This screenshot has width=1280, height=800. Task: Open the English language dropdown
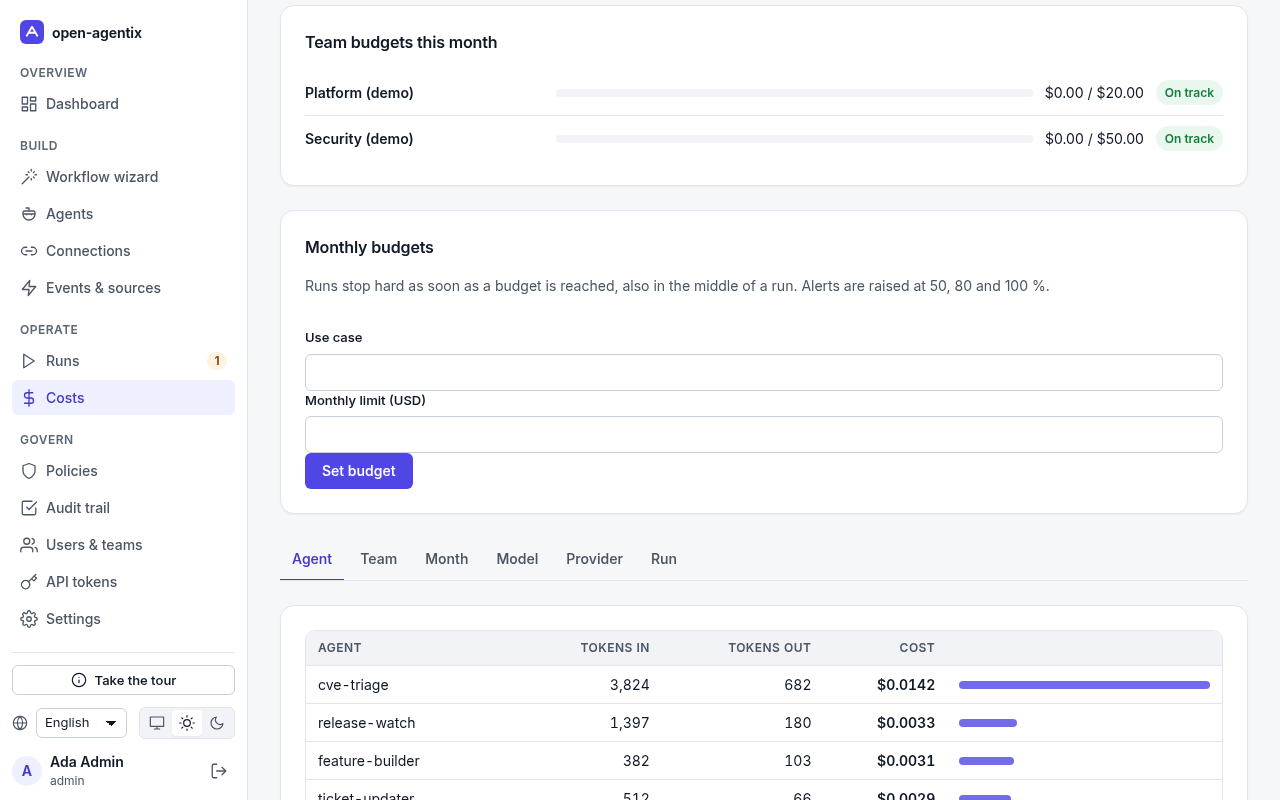(81, 723)
